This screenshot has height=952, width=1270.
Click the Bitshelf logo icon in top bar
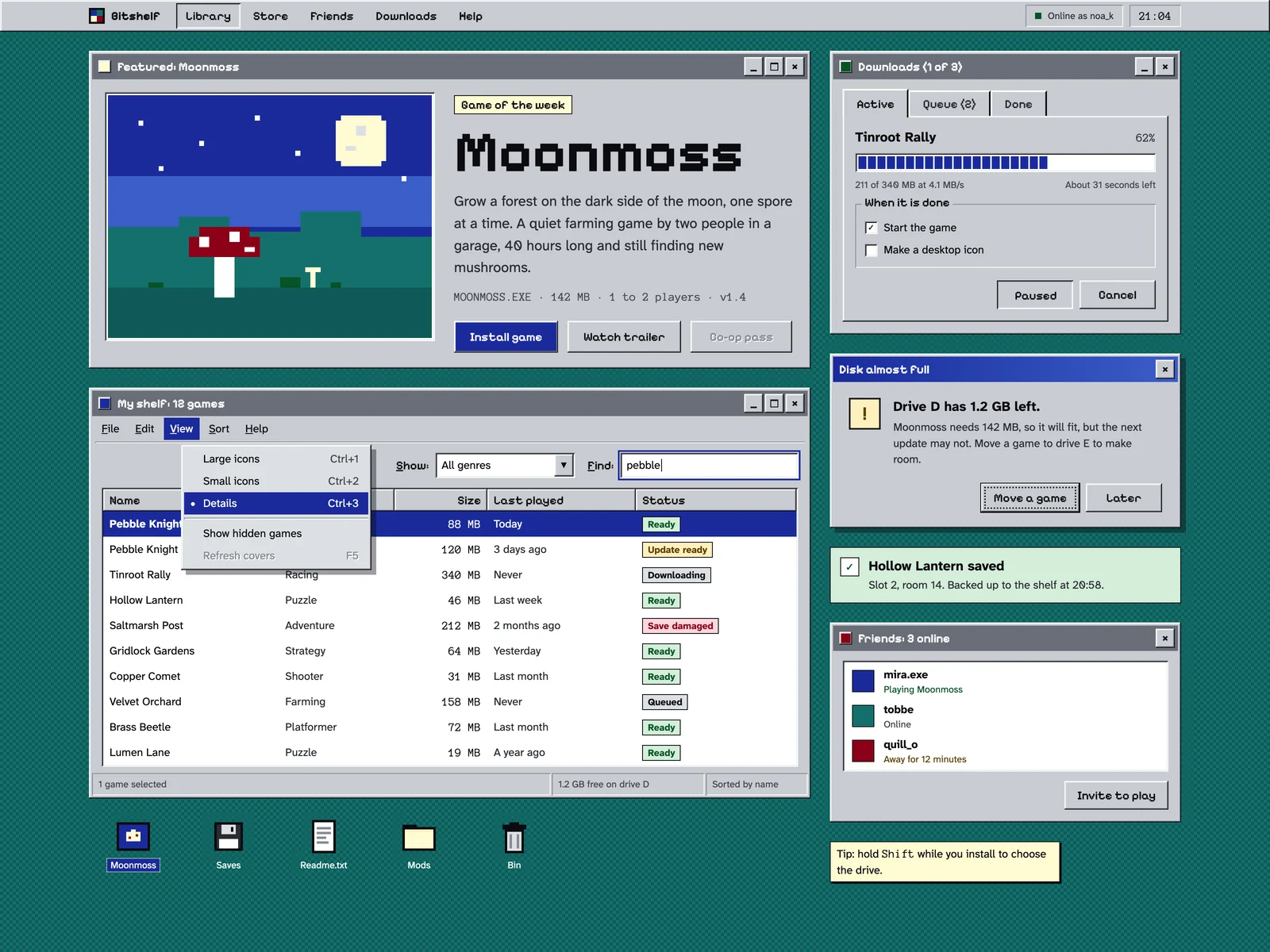tap(97, 16)
